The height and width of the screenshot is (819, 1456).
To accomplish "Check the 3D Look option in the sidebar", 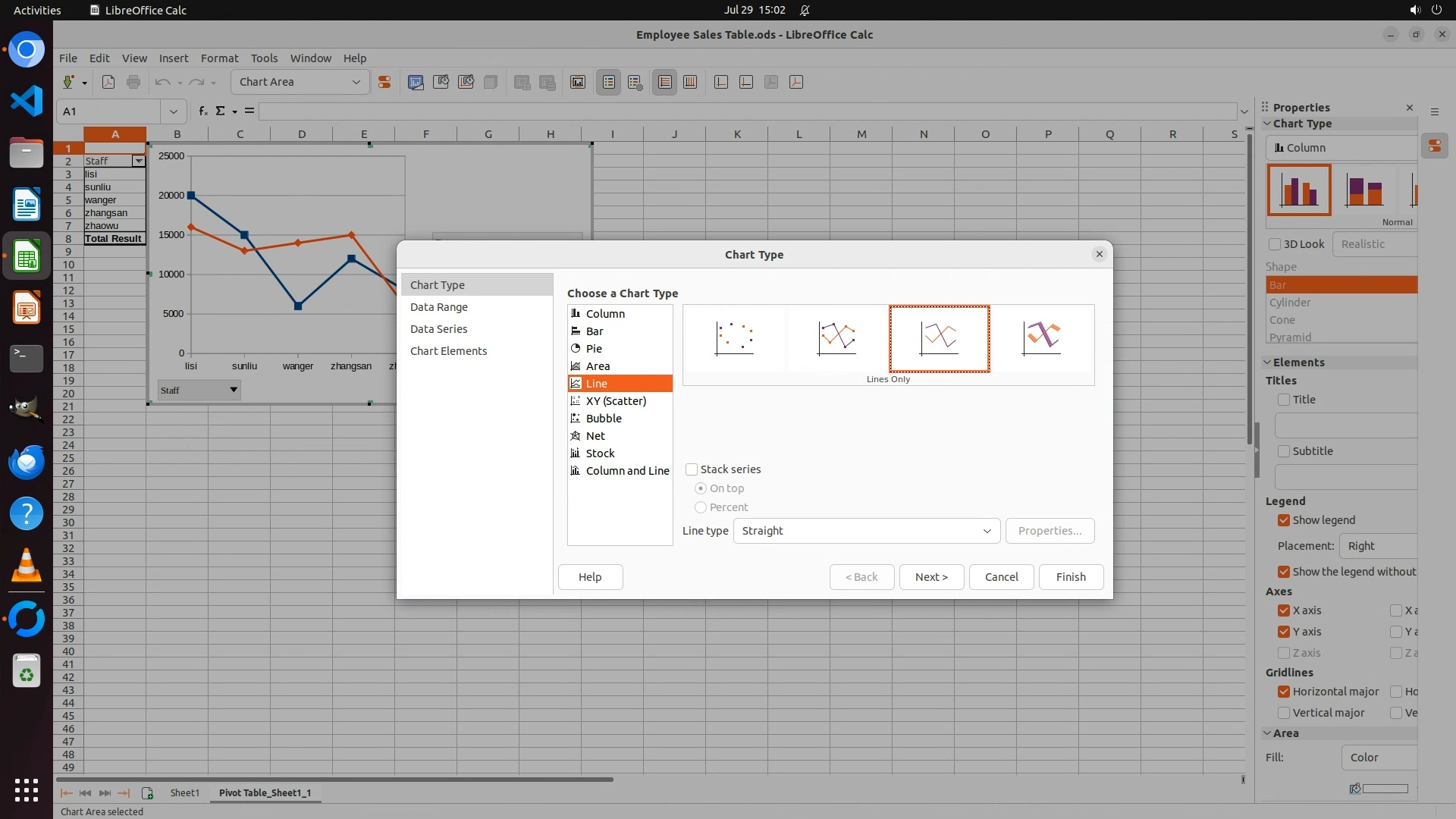I will coord(1275,244).
